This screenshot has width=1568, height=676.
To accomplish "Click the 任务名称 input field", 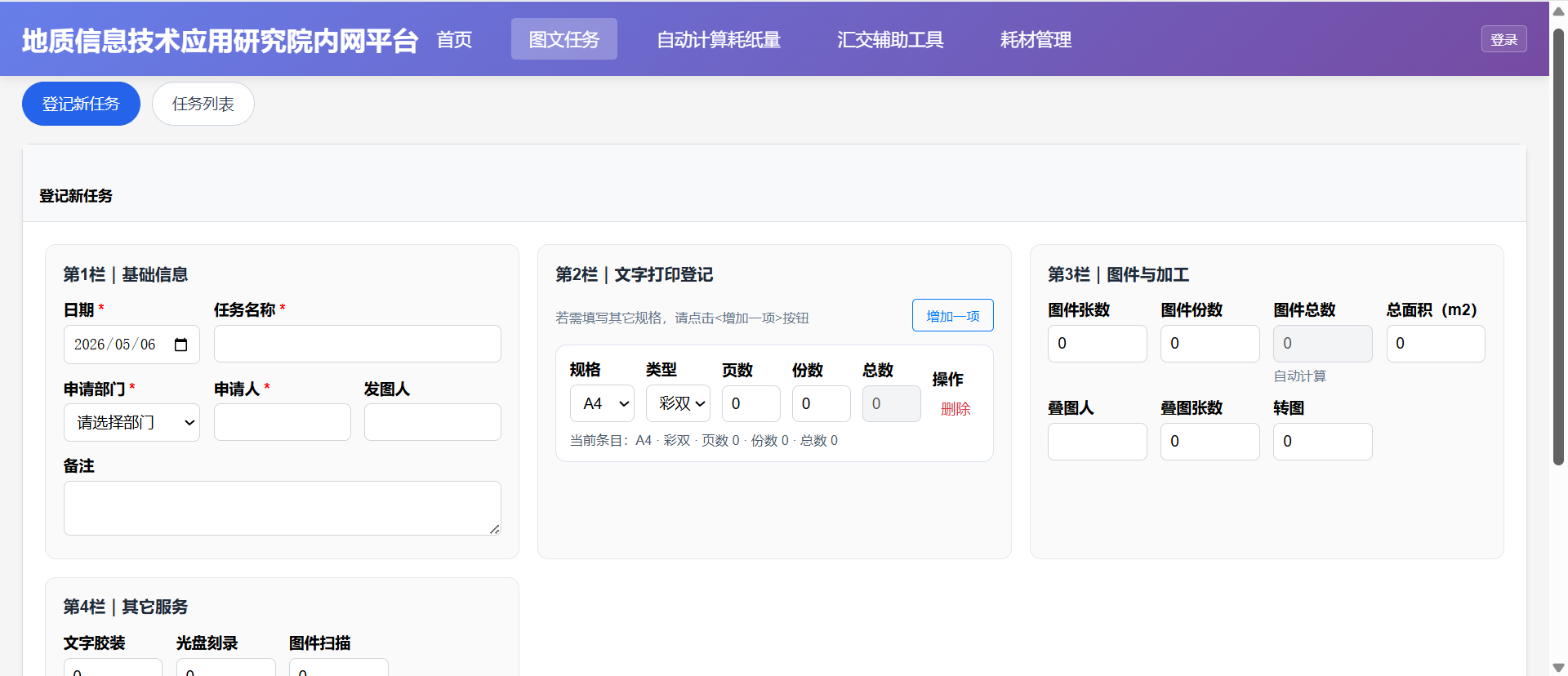I will 358,344.
